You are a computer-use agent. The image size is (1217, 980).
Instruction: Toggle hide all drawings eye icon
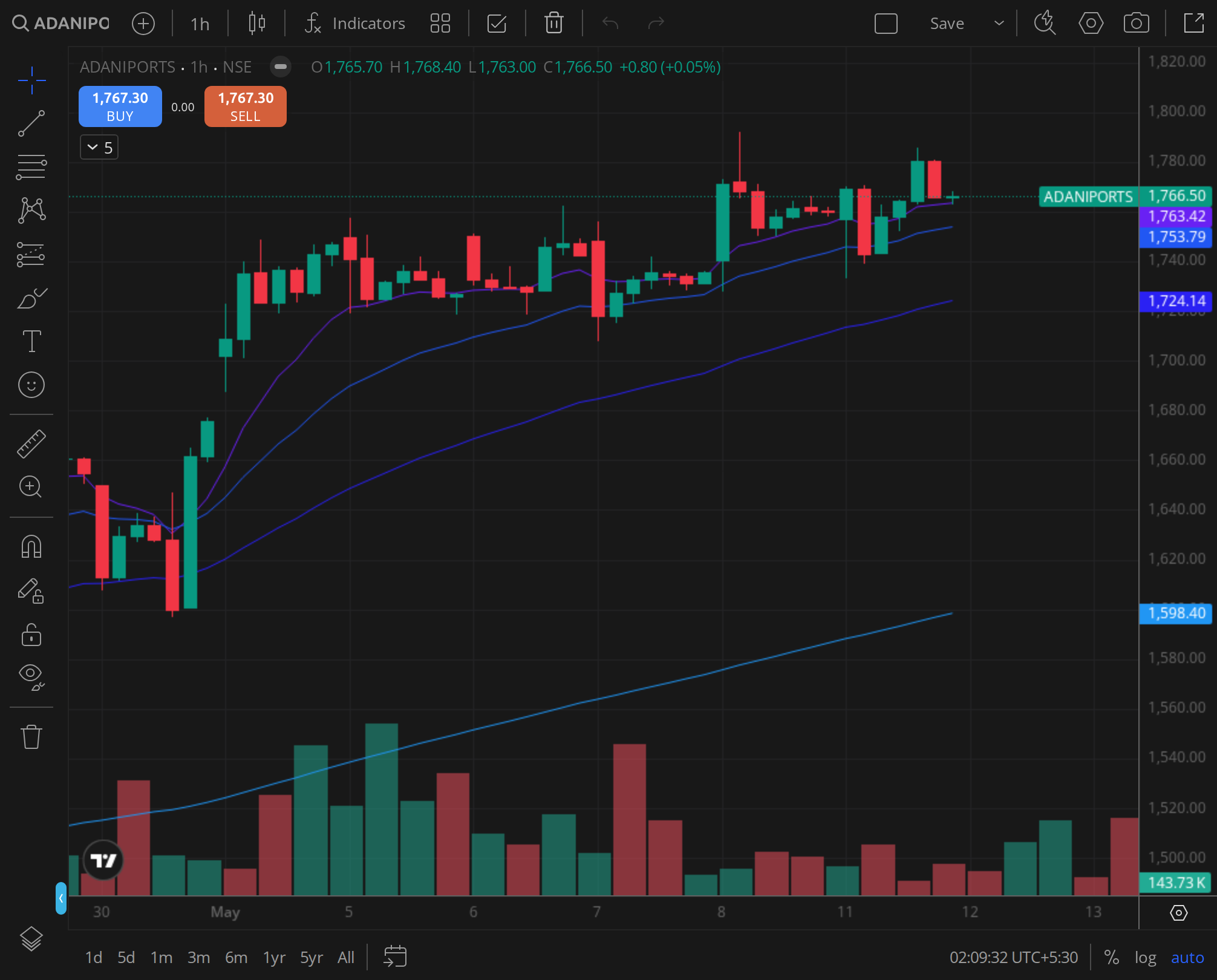[x=31, y=677]
